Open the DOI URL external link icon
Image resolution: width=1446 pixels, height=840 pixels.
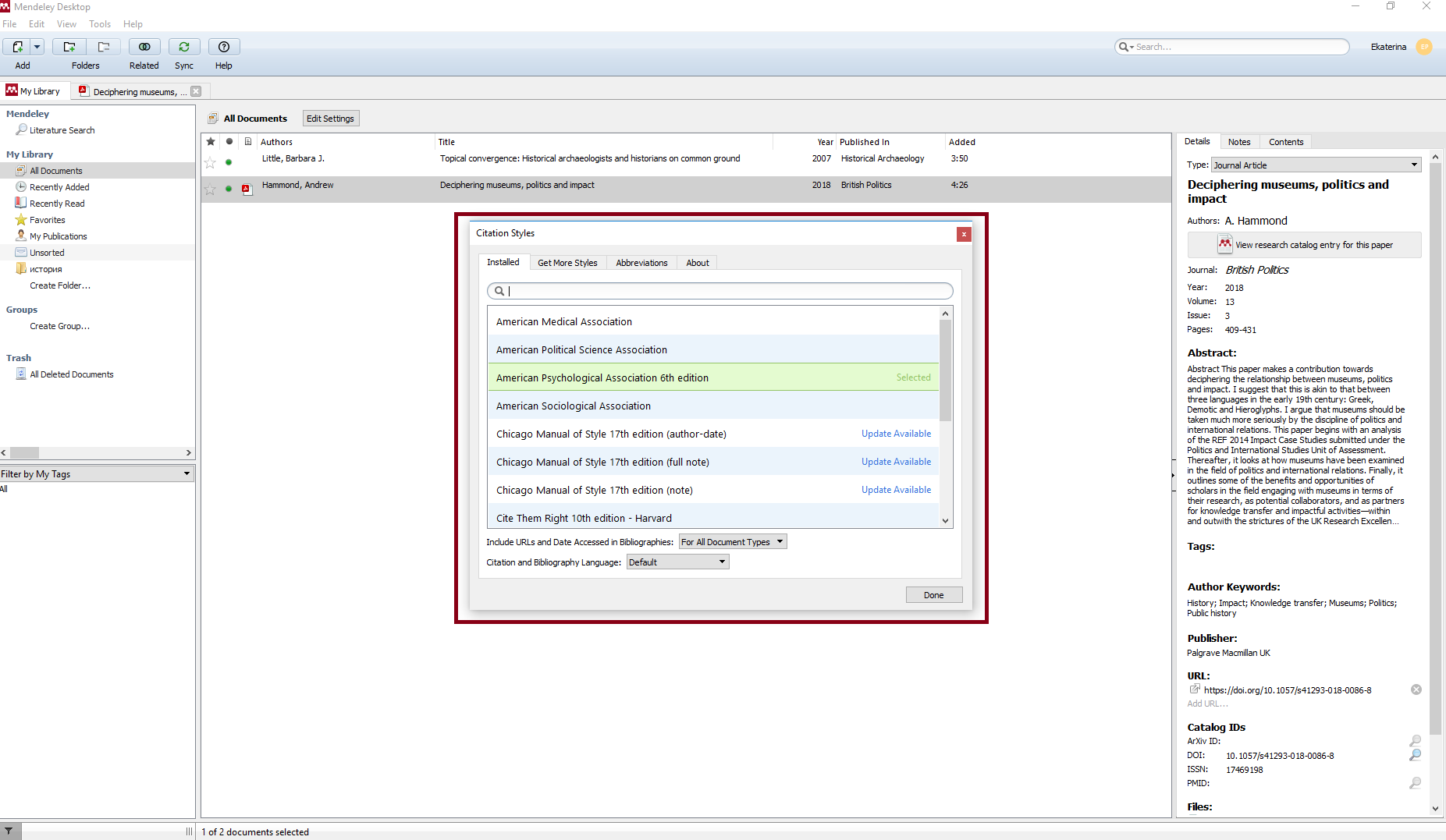[x=1194, y=689]
